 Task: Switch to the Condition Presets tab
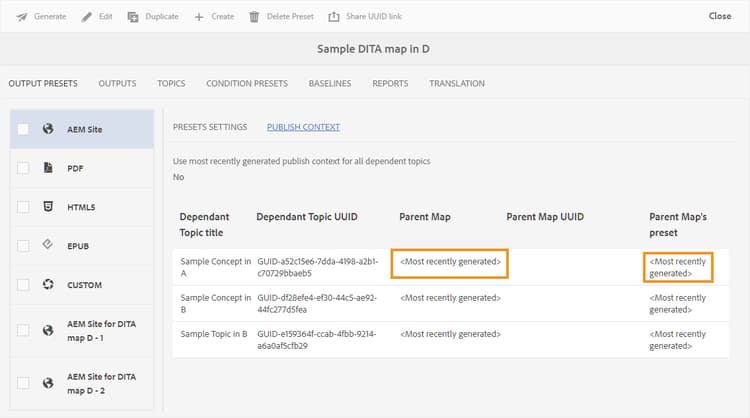pyautogui.click(x=247, y=83)
